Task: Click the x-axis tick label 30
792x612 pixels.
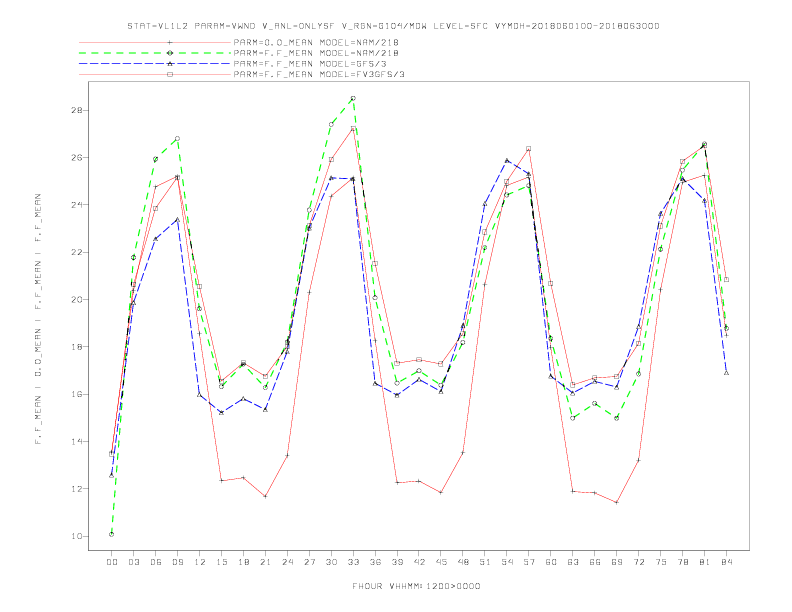Action: [331, 562]
